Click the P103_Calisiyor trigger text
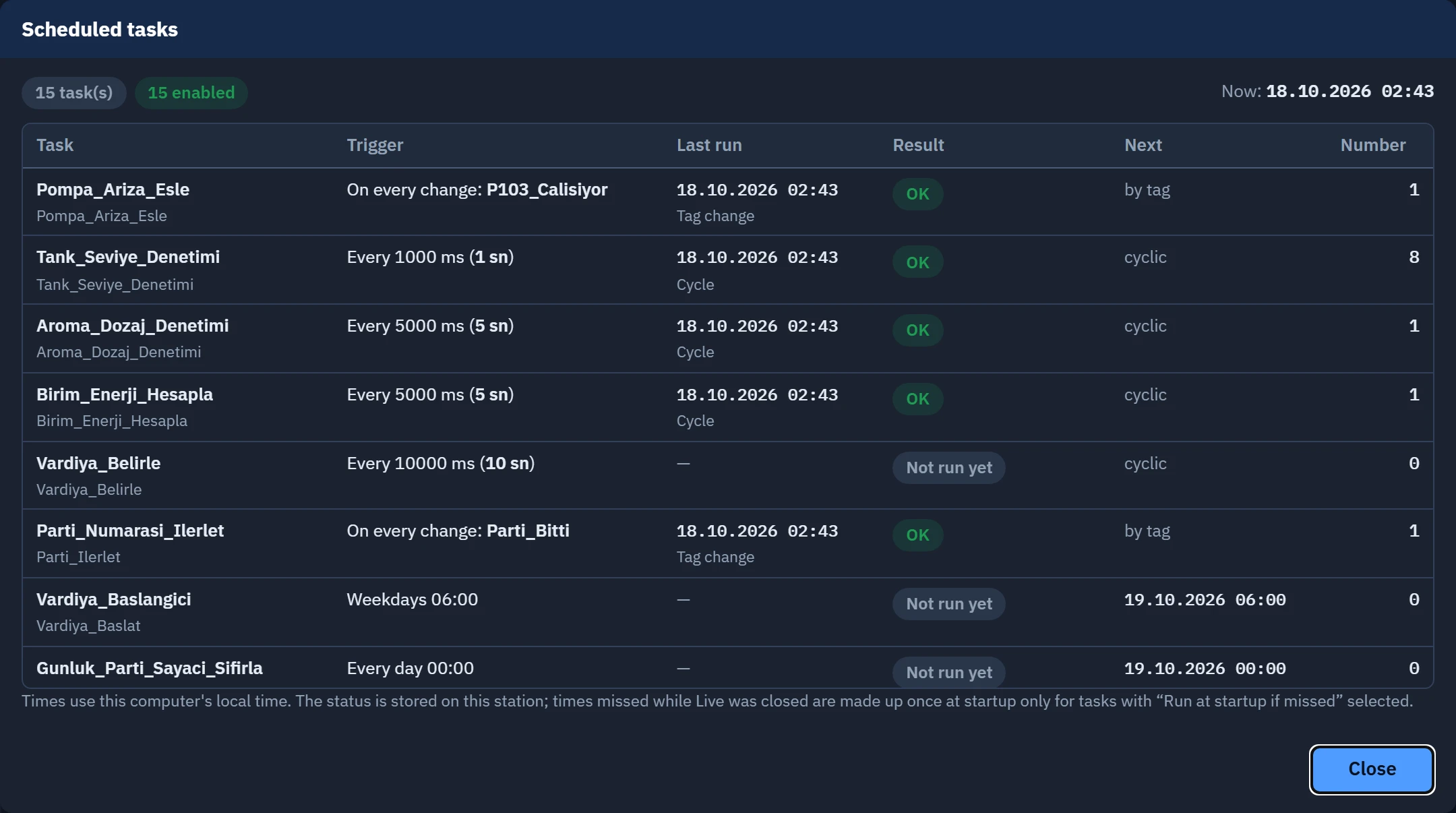This screenshot has width=1456, height=813. (x=547, y=189)
